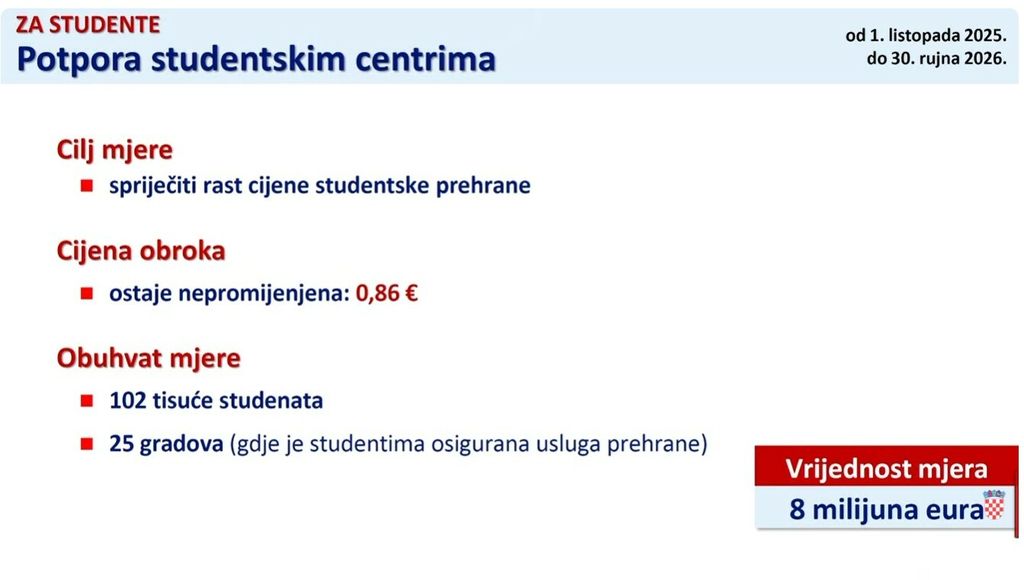
Task: Click the red bullet beside '25 gradova'
Action: pyautogui.click(x=87, y=443)
